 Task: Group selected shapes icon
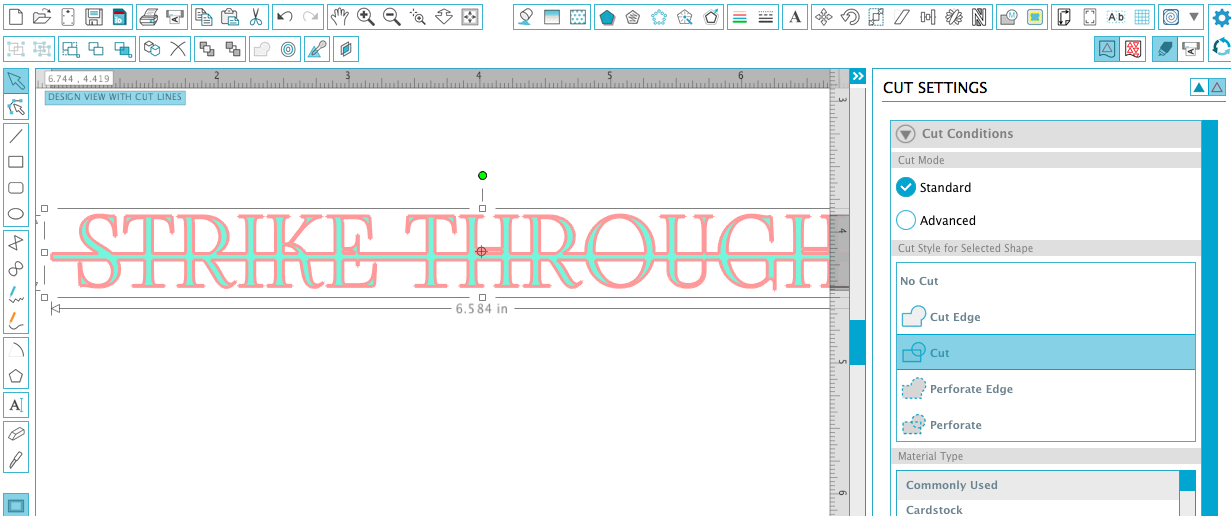coord(16,48)
